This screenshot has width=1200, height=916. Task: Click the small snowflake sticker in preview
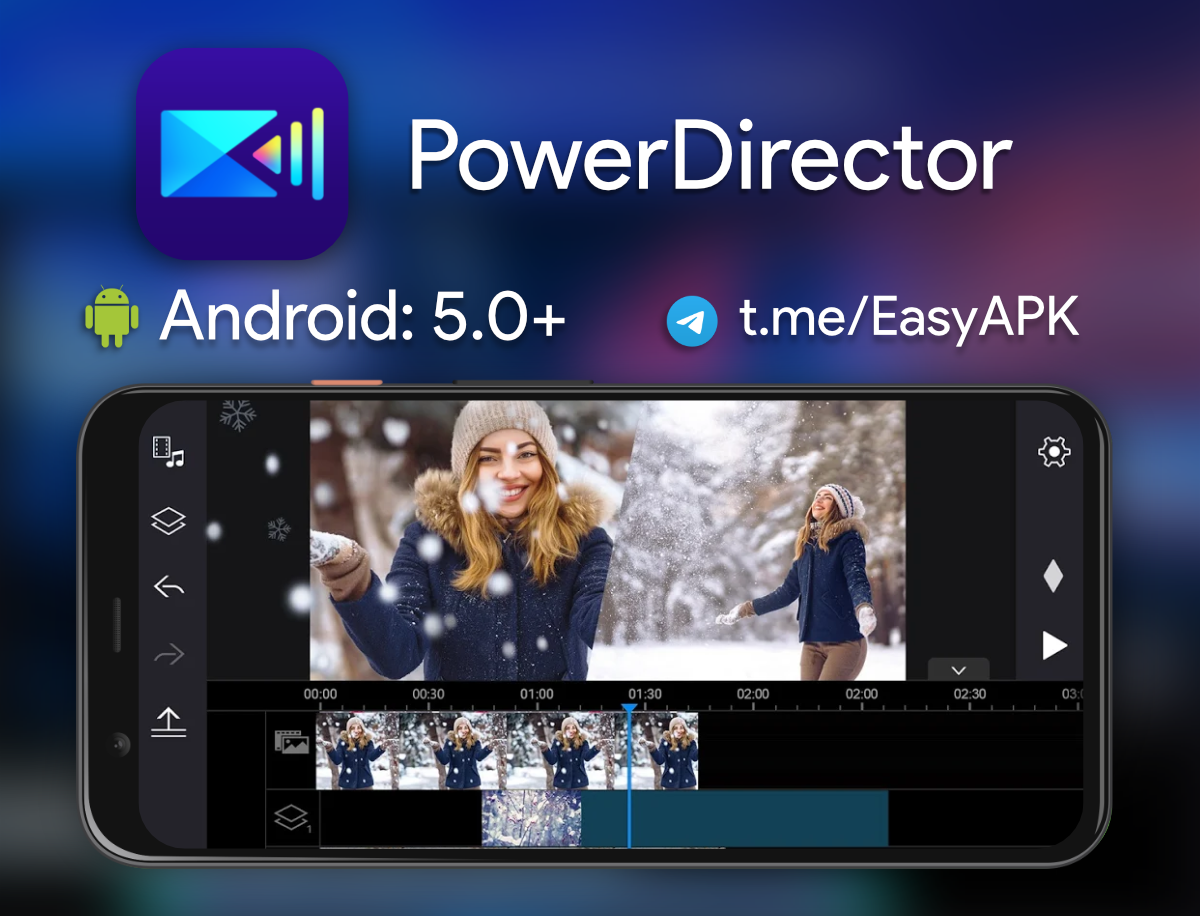click(x=279, y=529)
